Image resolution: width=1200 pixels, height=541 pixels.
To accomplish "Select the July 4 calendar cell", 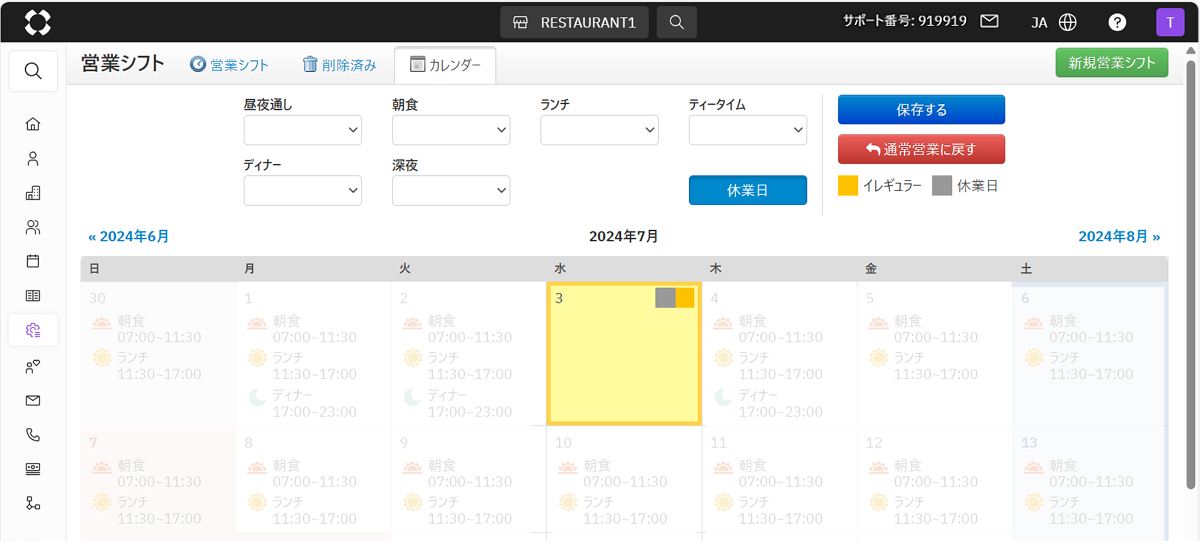I will [778, 353].
